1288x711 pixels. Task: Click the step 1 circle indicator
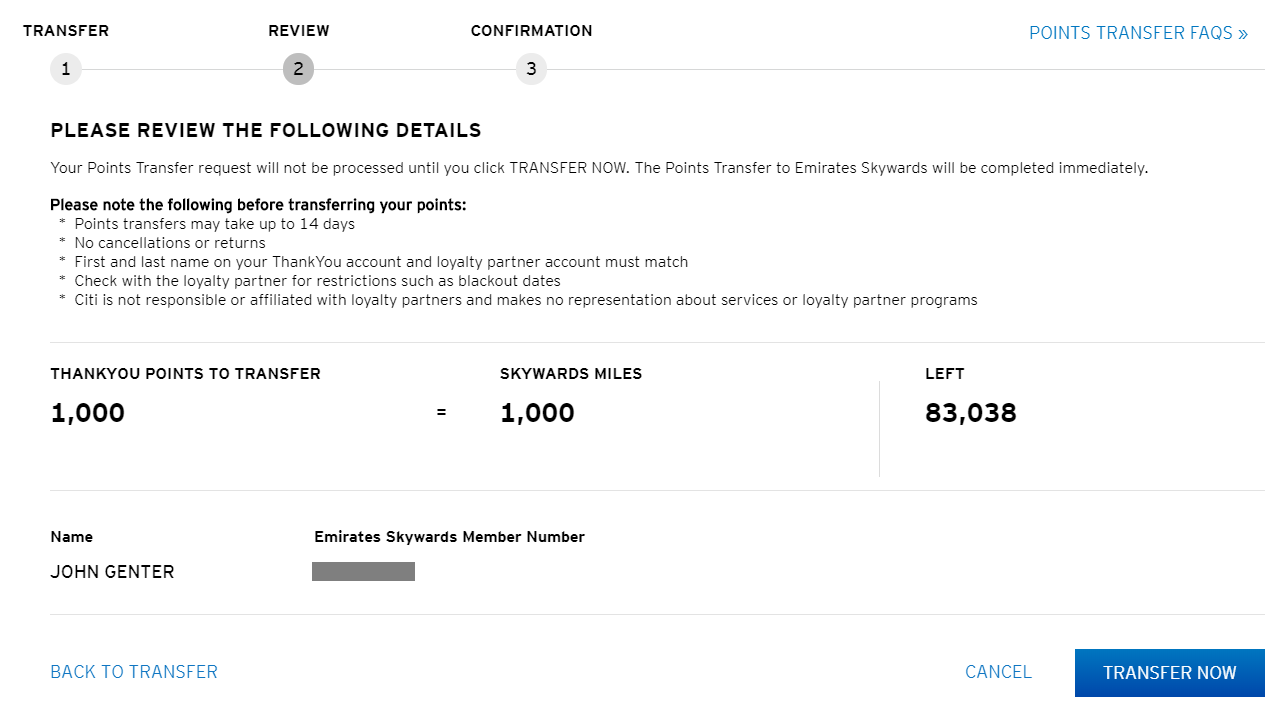click(x=65, y=69)
